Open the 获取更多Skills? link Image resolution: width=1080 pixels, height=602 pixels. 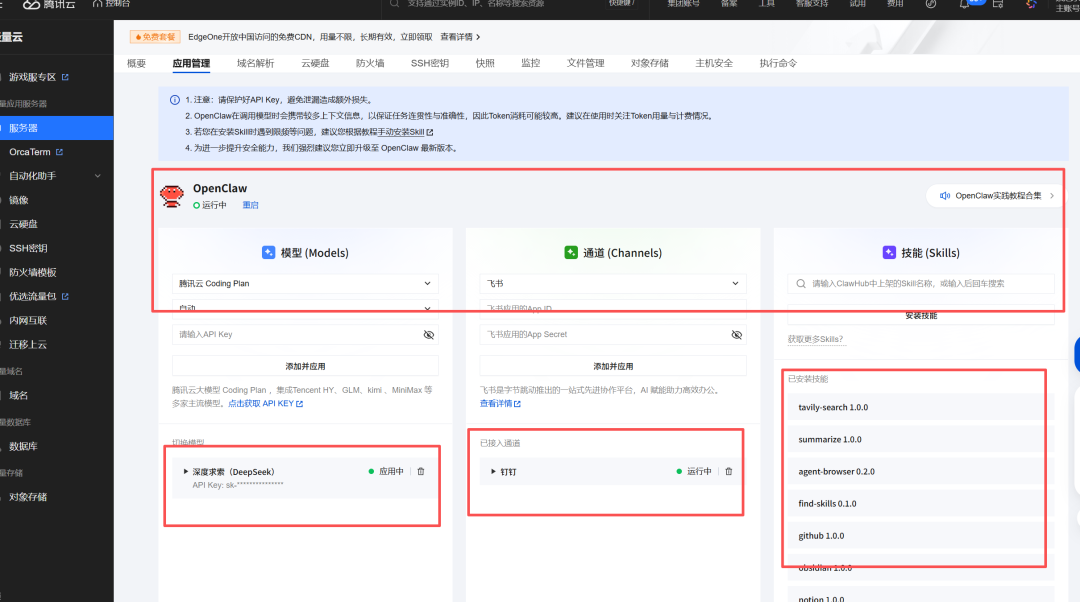point(816,340)
